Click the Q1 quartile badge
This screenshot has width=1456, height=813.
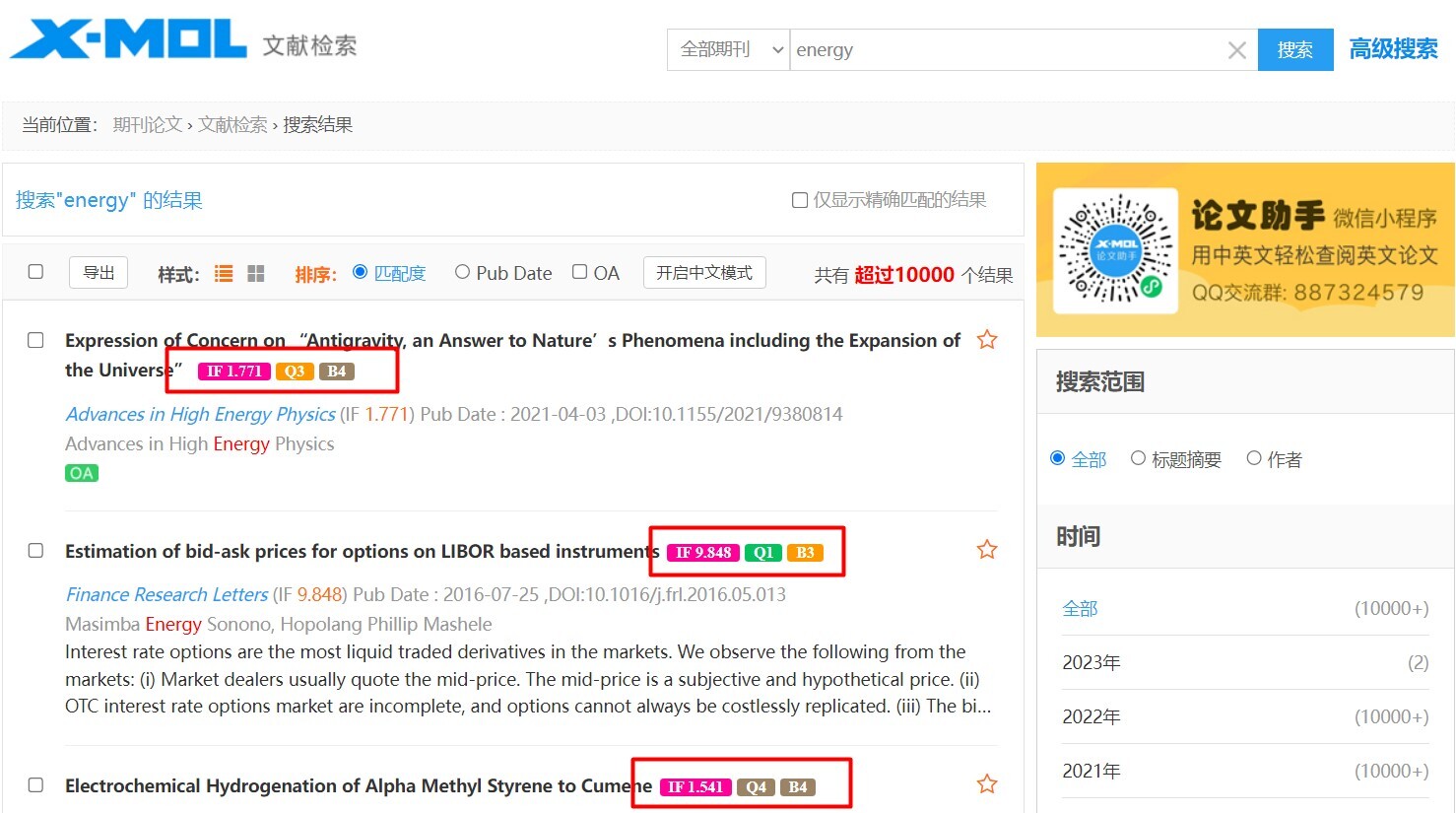[763, 553]
